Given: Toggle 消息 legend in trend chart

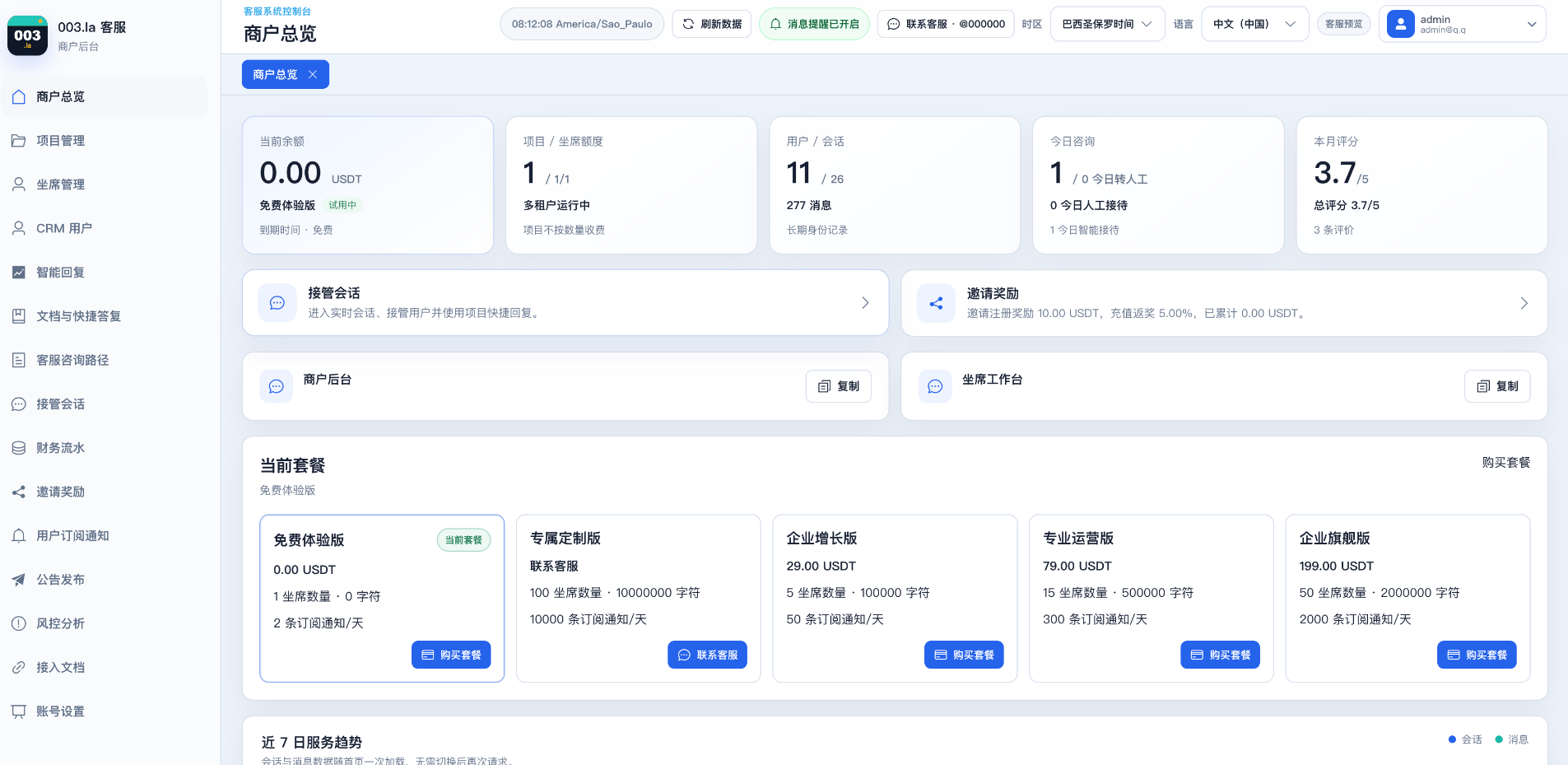Looking at the screenshot, I should click(1512, 739).
